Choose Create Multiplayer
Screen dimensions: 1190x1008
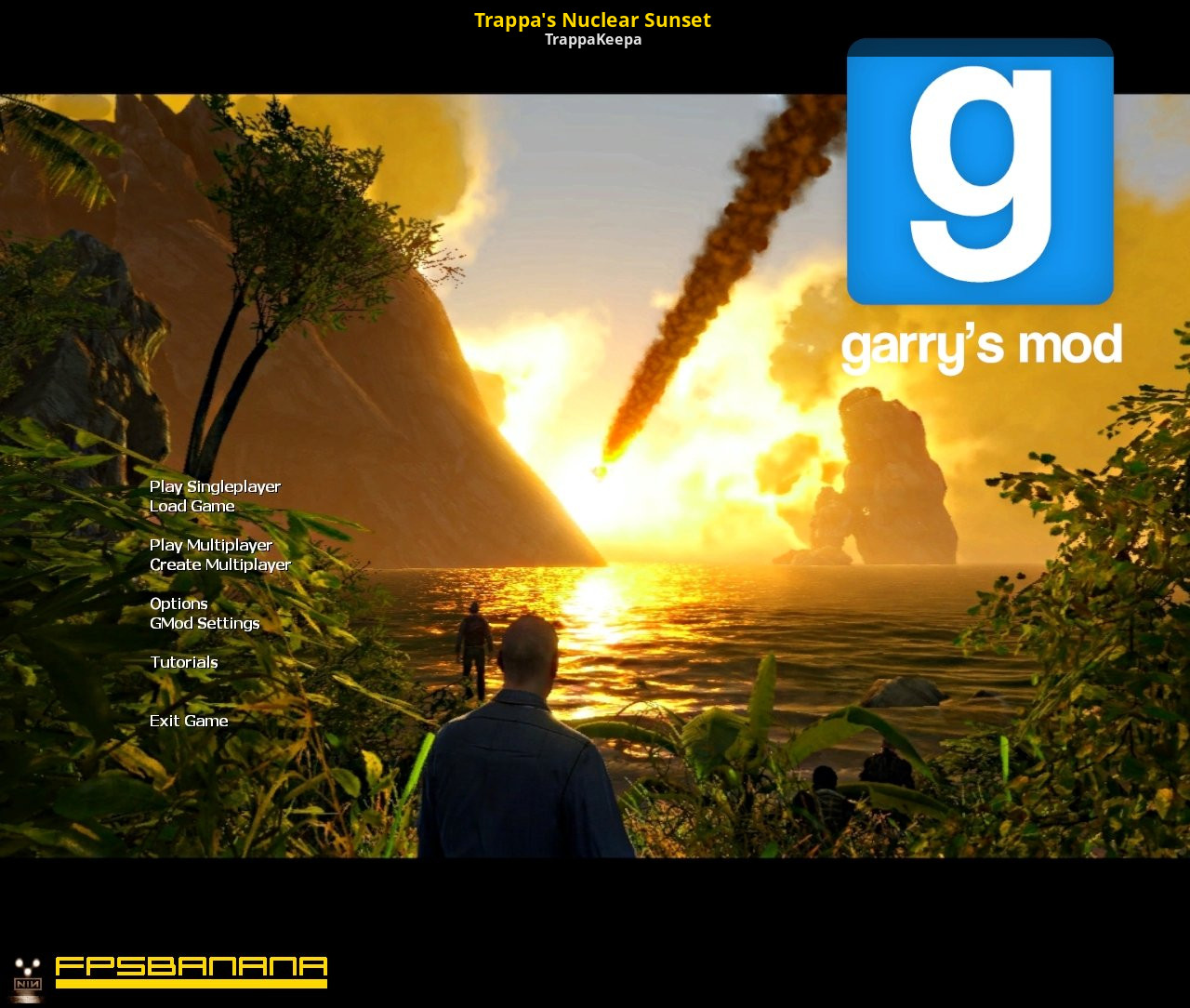coord(220,564)
